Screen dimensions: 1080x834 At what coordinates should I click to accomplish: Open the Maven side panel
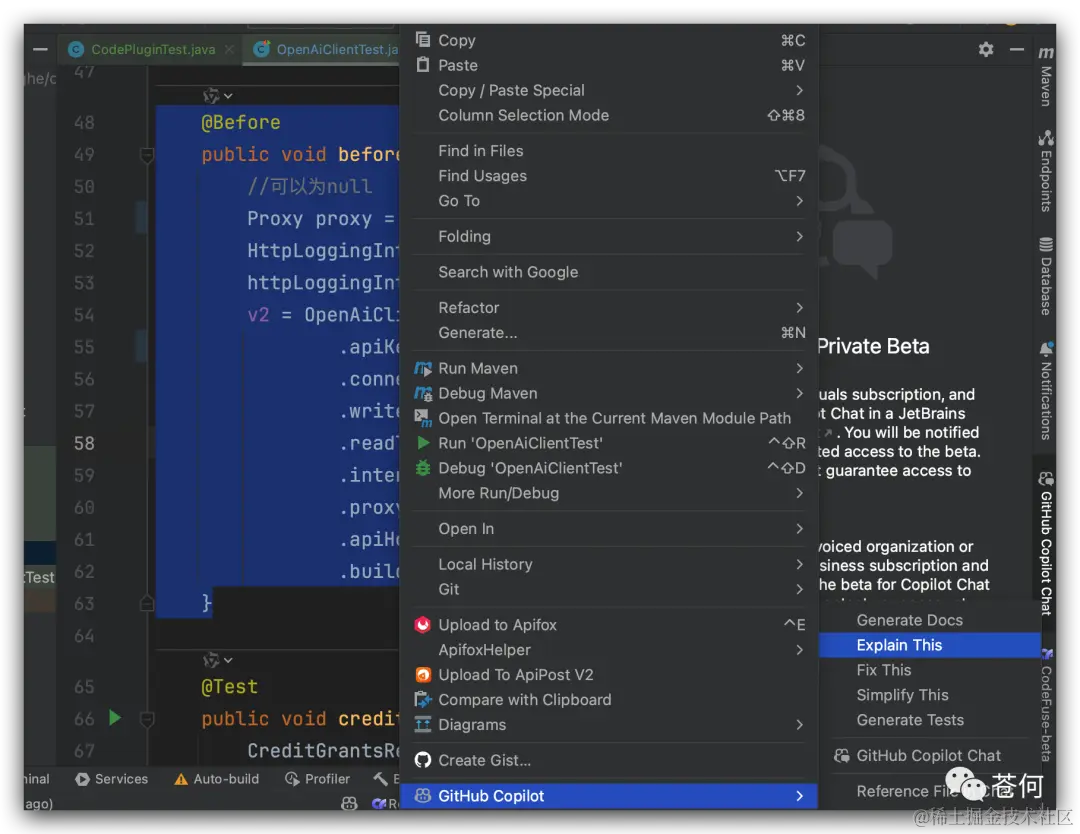click(1046, 77)
